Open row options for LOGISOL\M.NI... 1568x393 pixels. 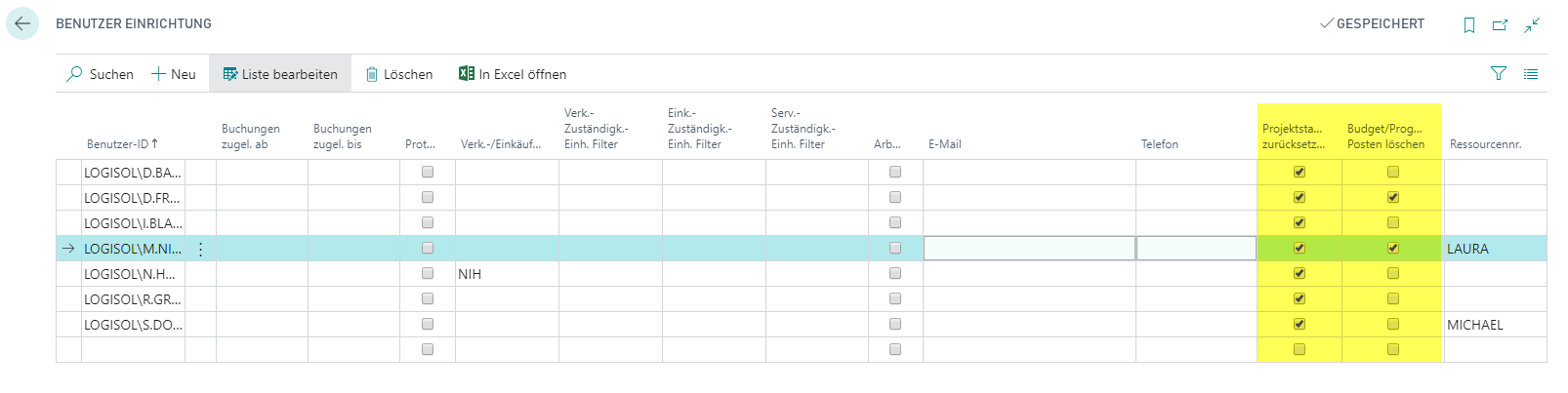(200, 249)
